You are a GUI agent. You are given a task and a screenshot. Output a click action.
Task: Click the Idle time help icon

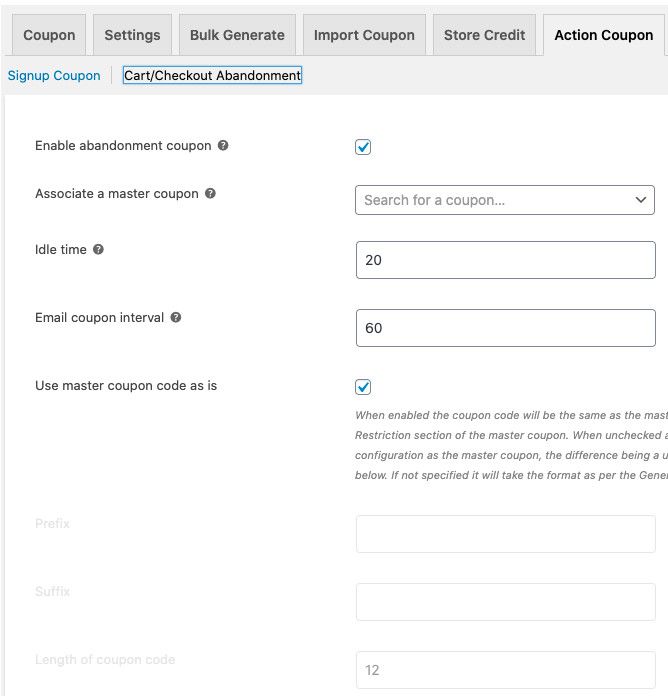tap(98, 249)
